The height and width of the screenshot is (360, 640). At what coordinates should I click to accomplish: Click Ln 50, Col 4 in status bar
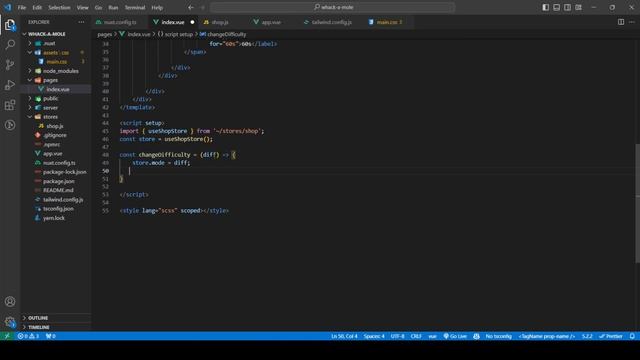point(344,336)
